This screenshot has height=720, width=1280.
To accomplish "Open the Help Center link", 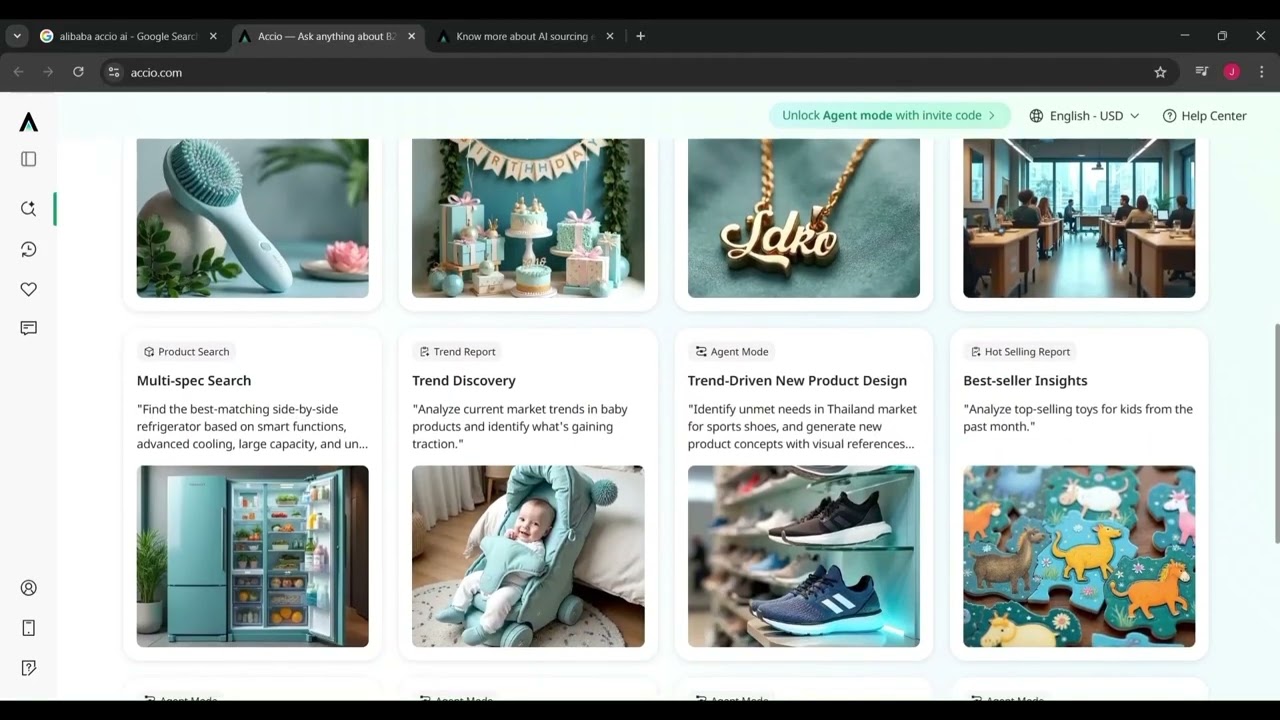I will 1204,116.
